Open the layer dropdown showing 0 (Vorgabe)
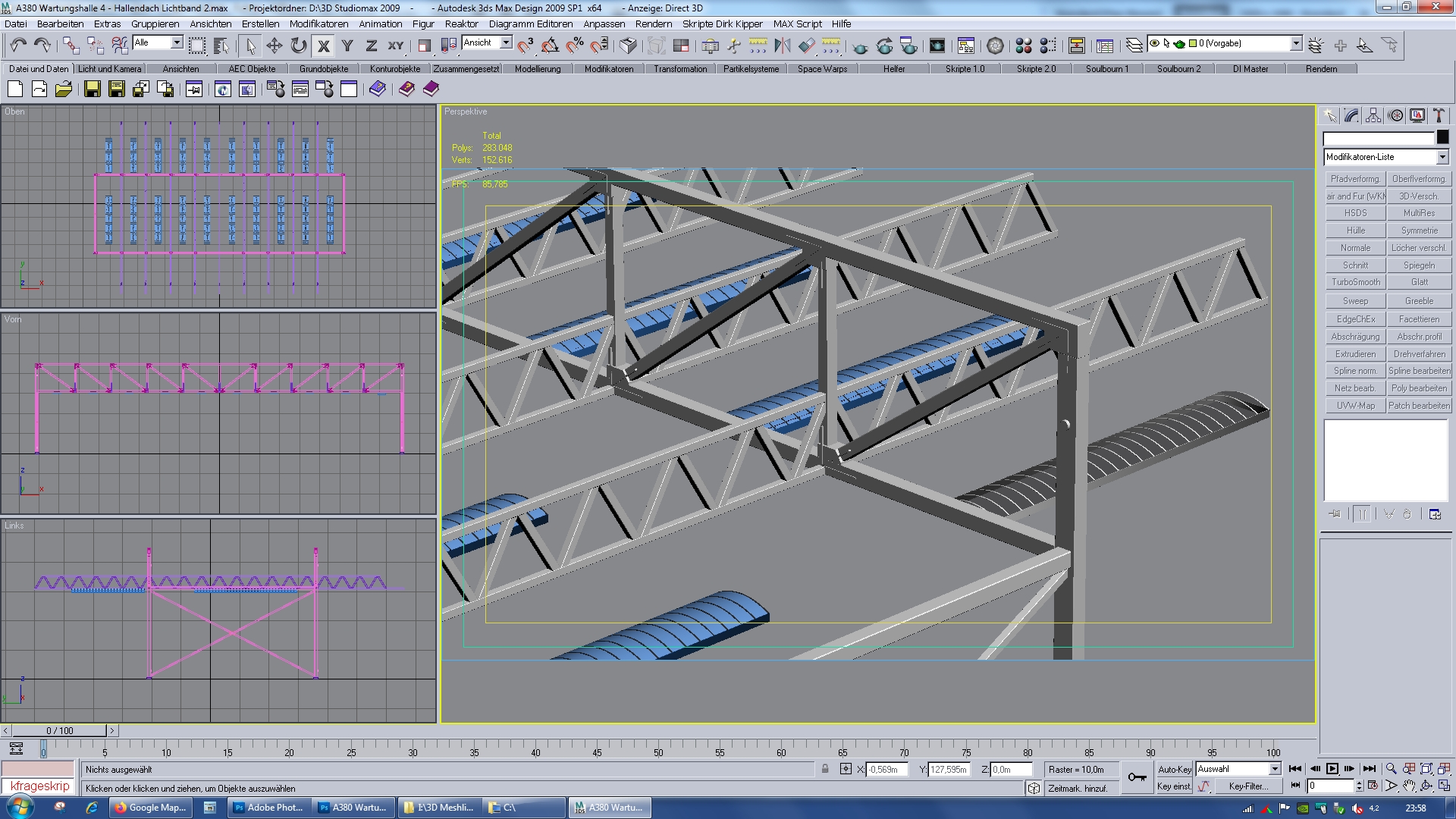This screenshot has height=819, width=1456. (1296, 44)
